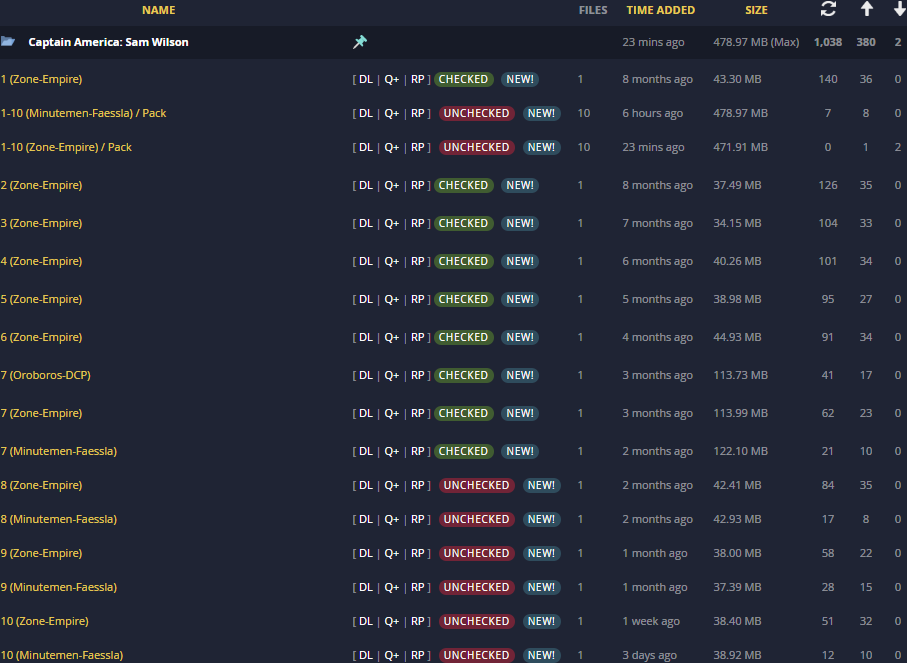The image size is (907, 663).
Task: Click Q+ for 1 (Zone-Empire)
Action: [392, 79]
